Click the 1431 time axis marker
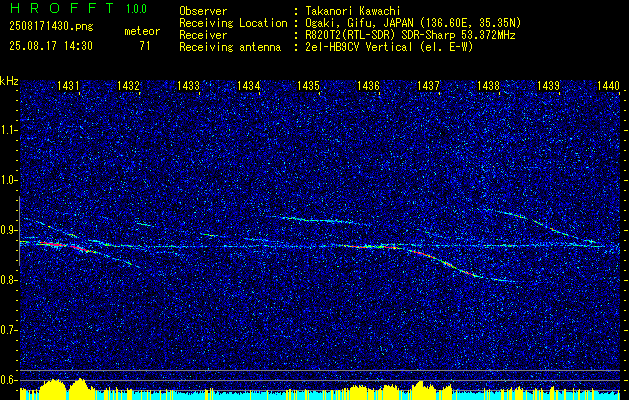This screenshot has height=400, width=629. coord(68,85)
